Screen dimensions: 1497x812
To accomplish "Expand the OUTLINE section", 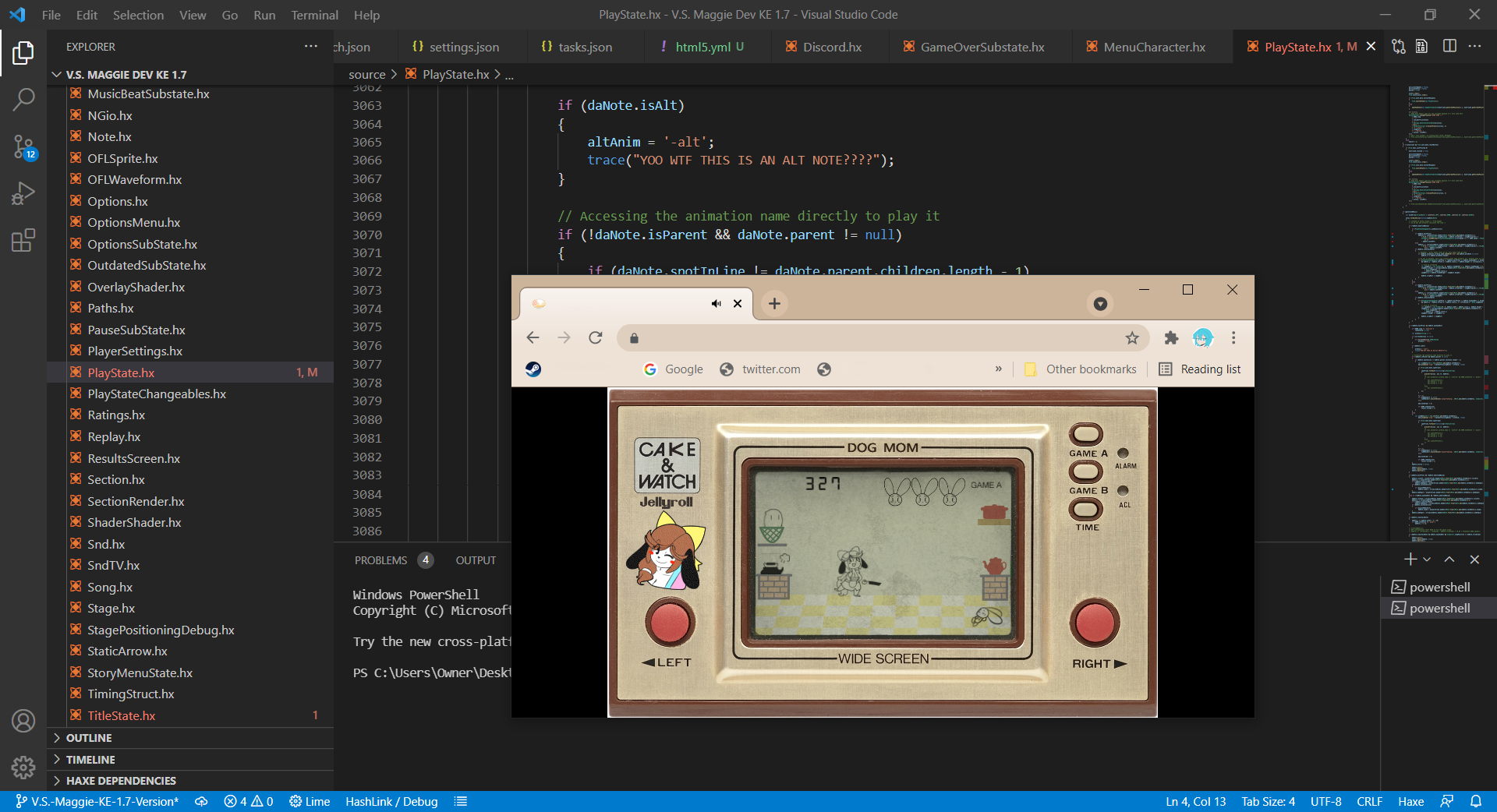I will click(x=89, y=738).
